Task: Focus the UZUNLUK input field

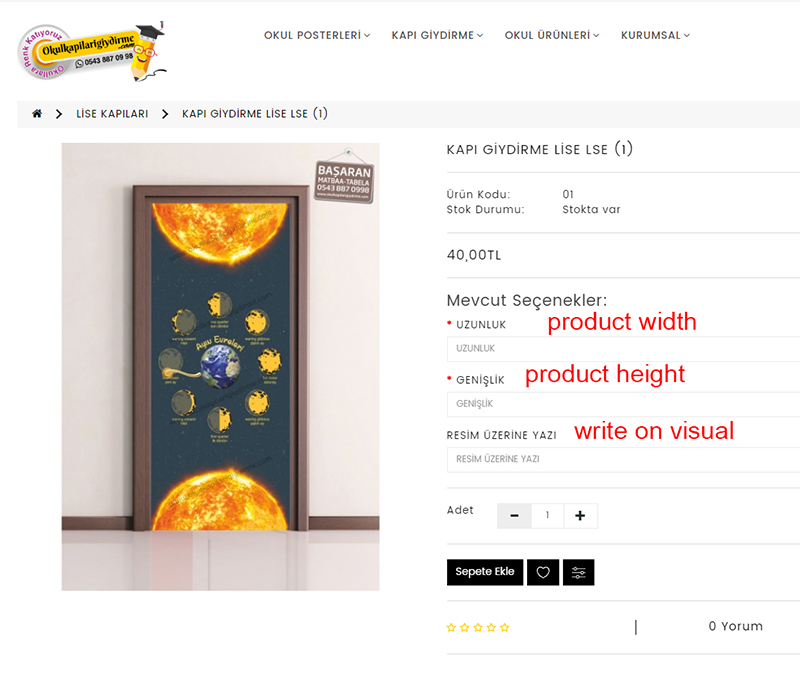Action: click(623, 349)
